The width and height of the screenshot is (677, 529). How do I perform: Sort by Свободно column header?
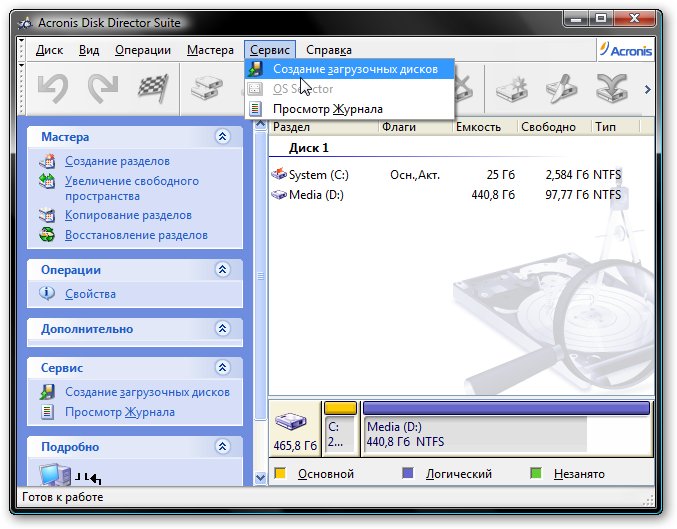554,127
